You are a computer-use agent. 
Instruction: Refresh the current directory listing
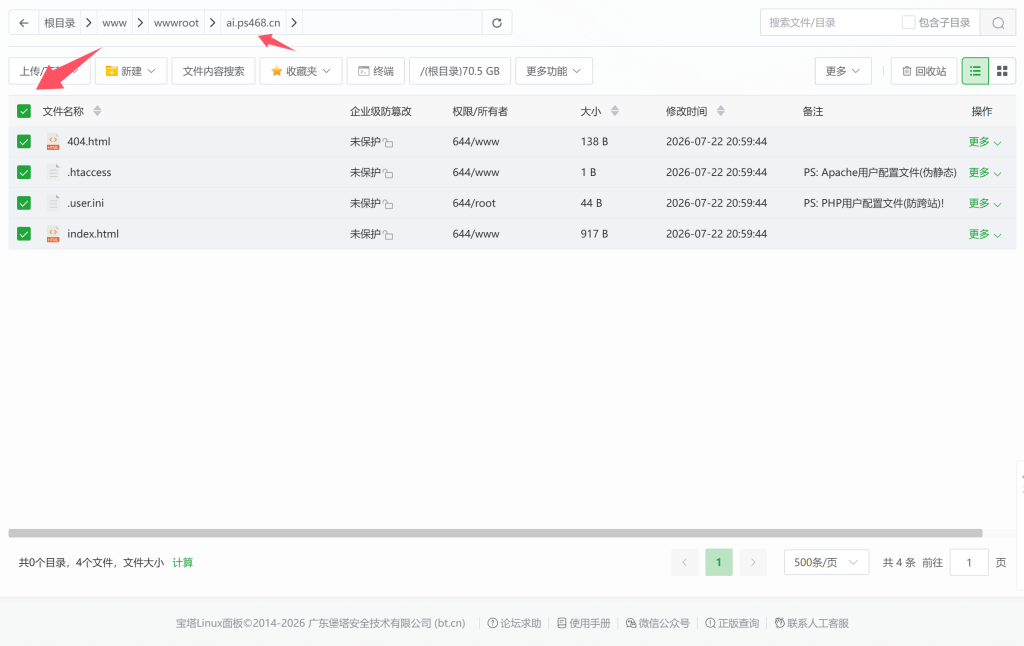[x=497, y=23]
